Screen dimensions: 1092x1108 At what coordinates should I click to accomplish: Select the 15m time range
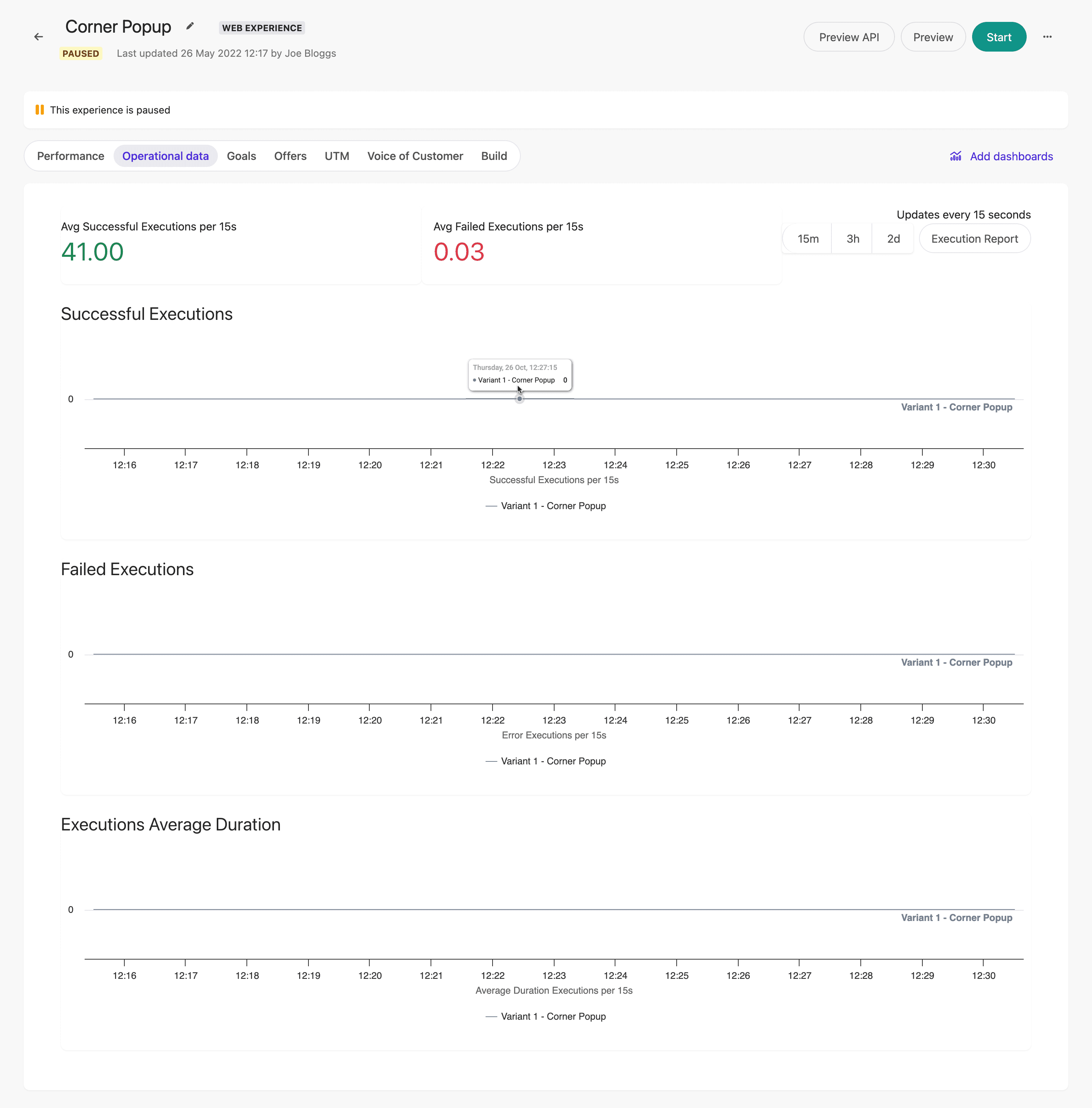(808, 239)
